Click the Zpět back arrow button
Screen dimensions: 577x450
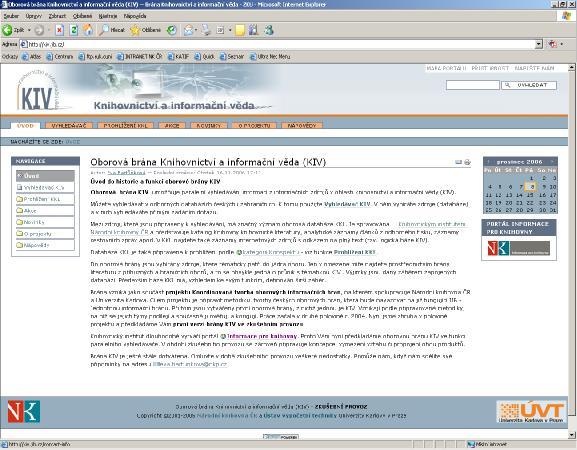pyautogui.click(x=13, y=30)
